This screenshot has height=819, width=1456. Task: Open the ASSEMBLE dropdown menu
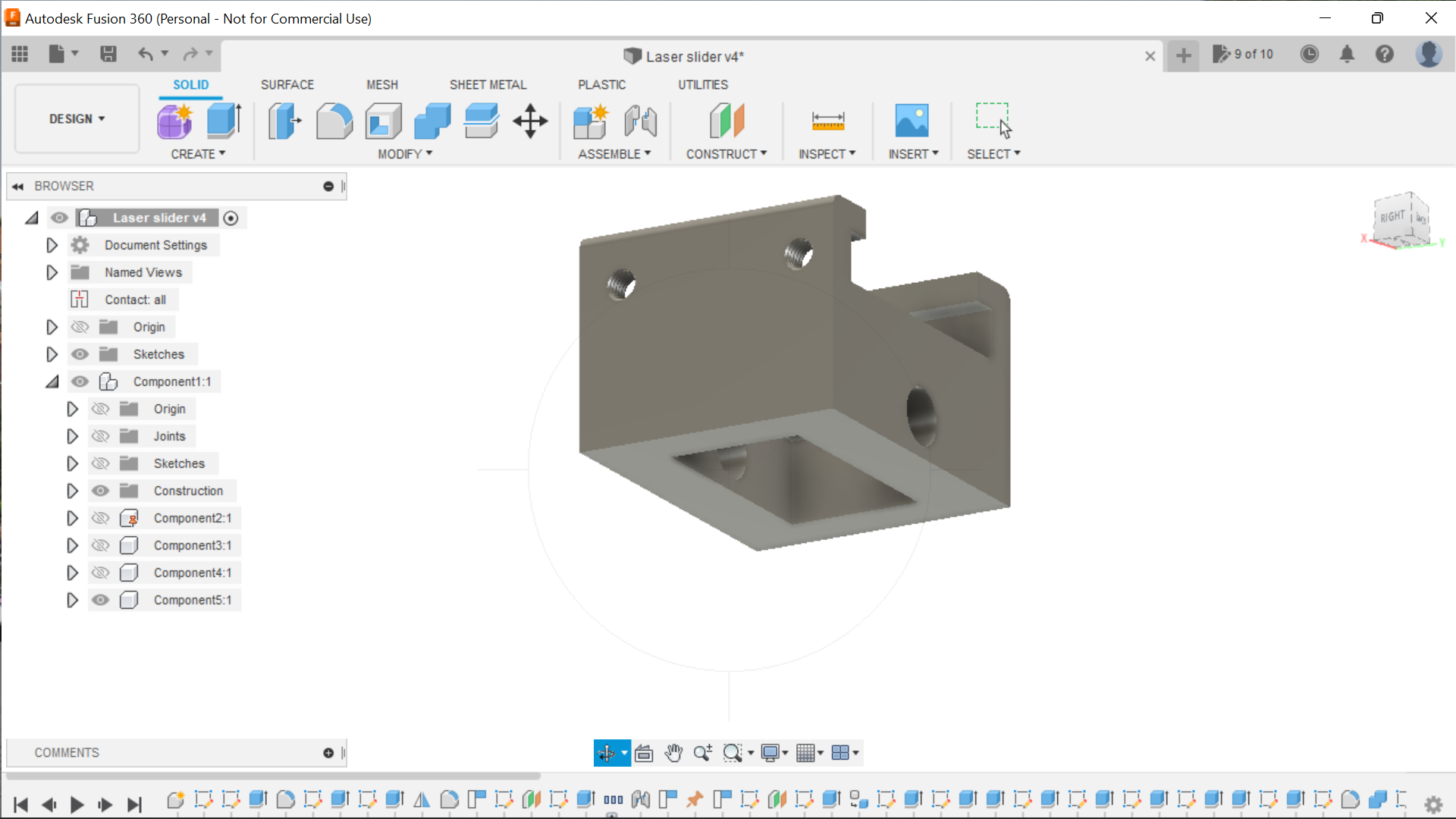pyautogui.click(x=614, y=154)
